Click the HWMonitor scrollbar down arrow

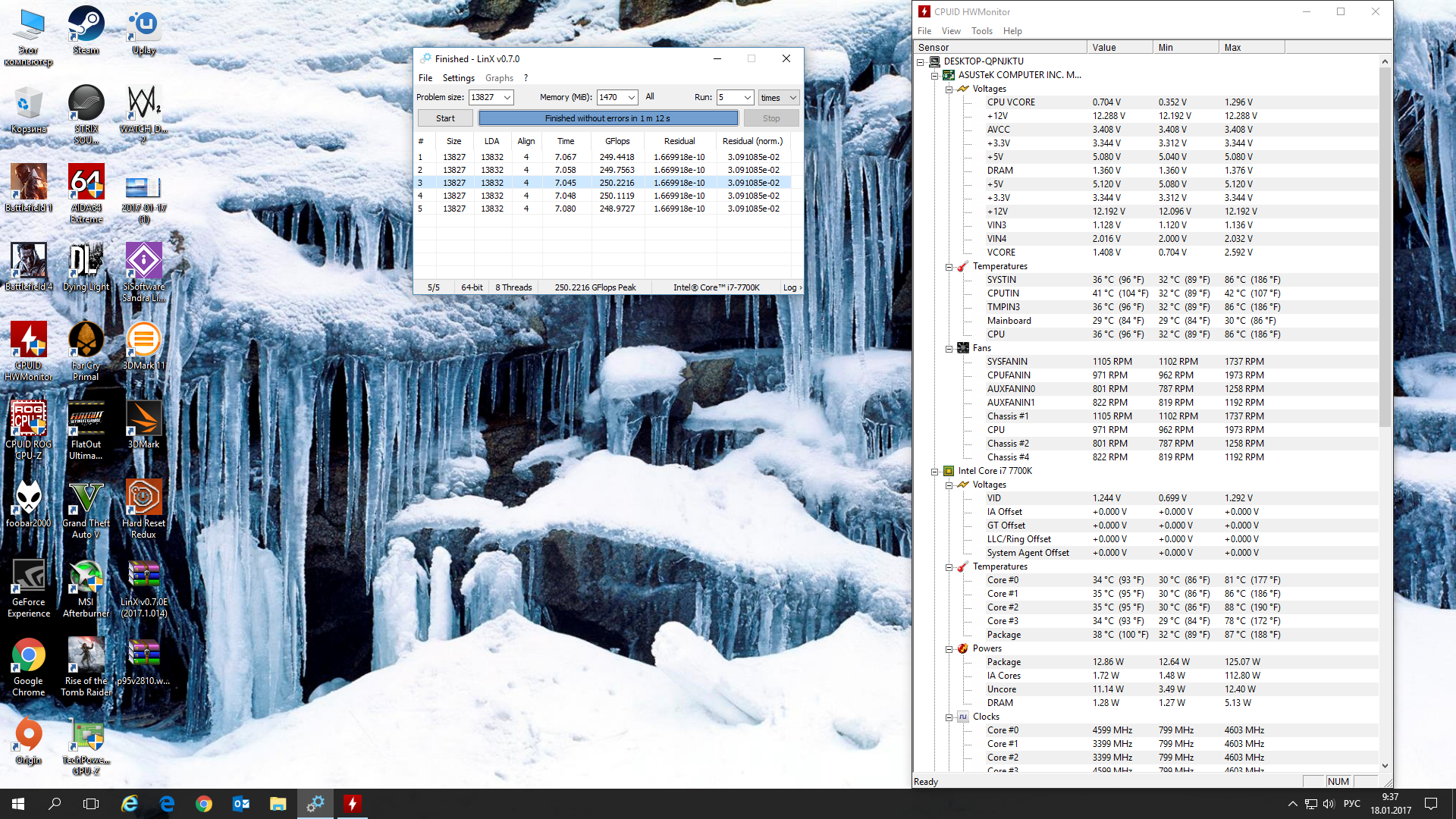pyautogui.click(x=1385, y=766)
